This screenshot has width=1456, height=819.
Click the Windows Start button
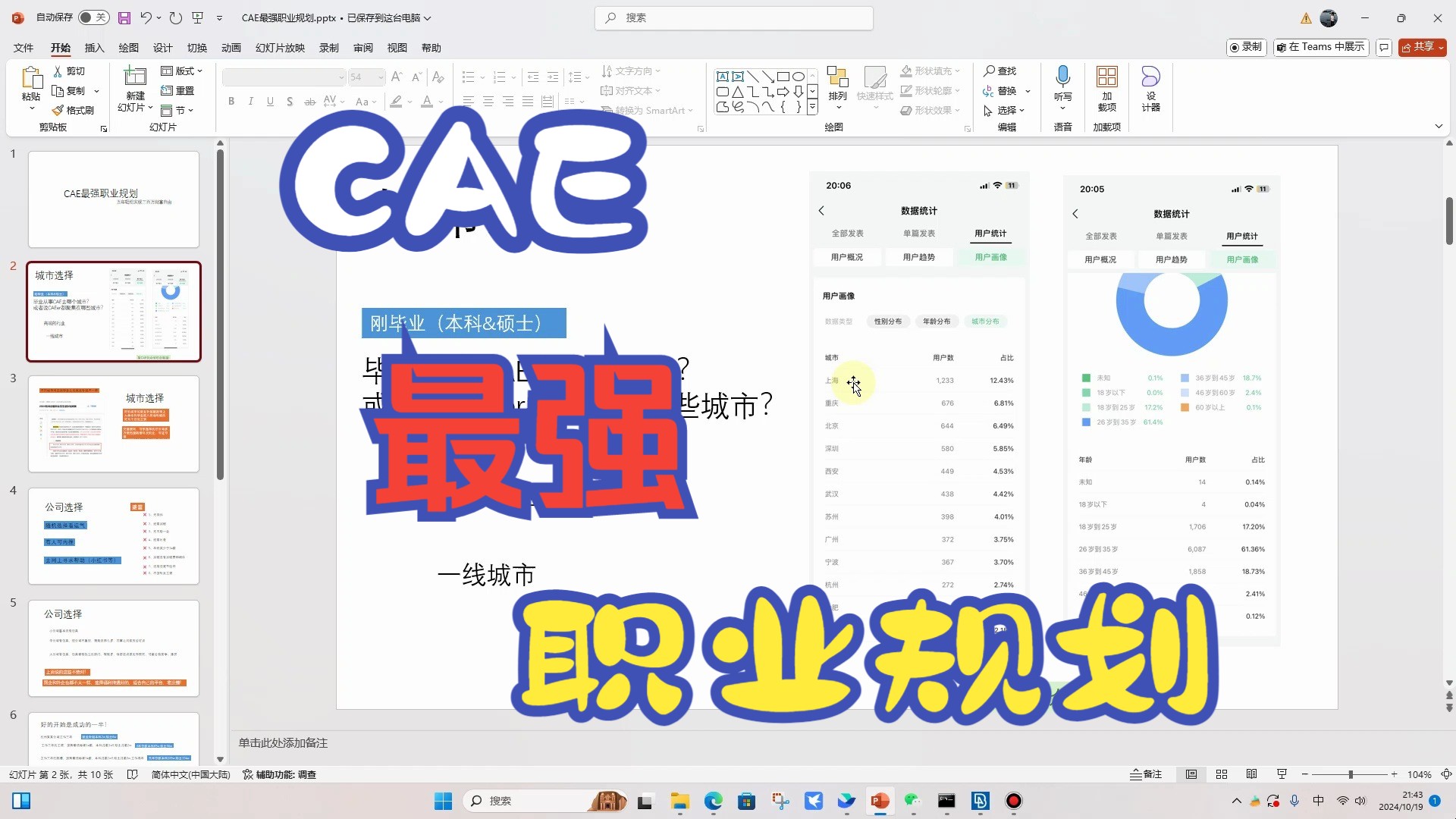tap(443, 801)
